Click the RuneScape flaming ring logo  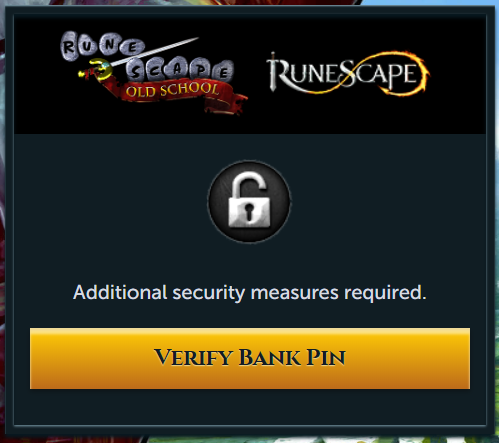(348, 73)
